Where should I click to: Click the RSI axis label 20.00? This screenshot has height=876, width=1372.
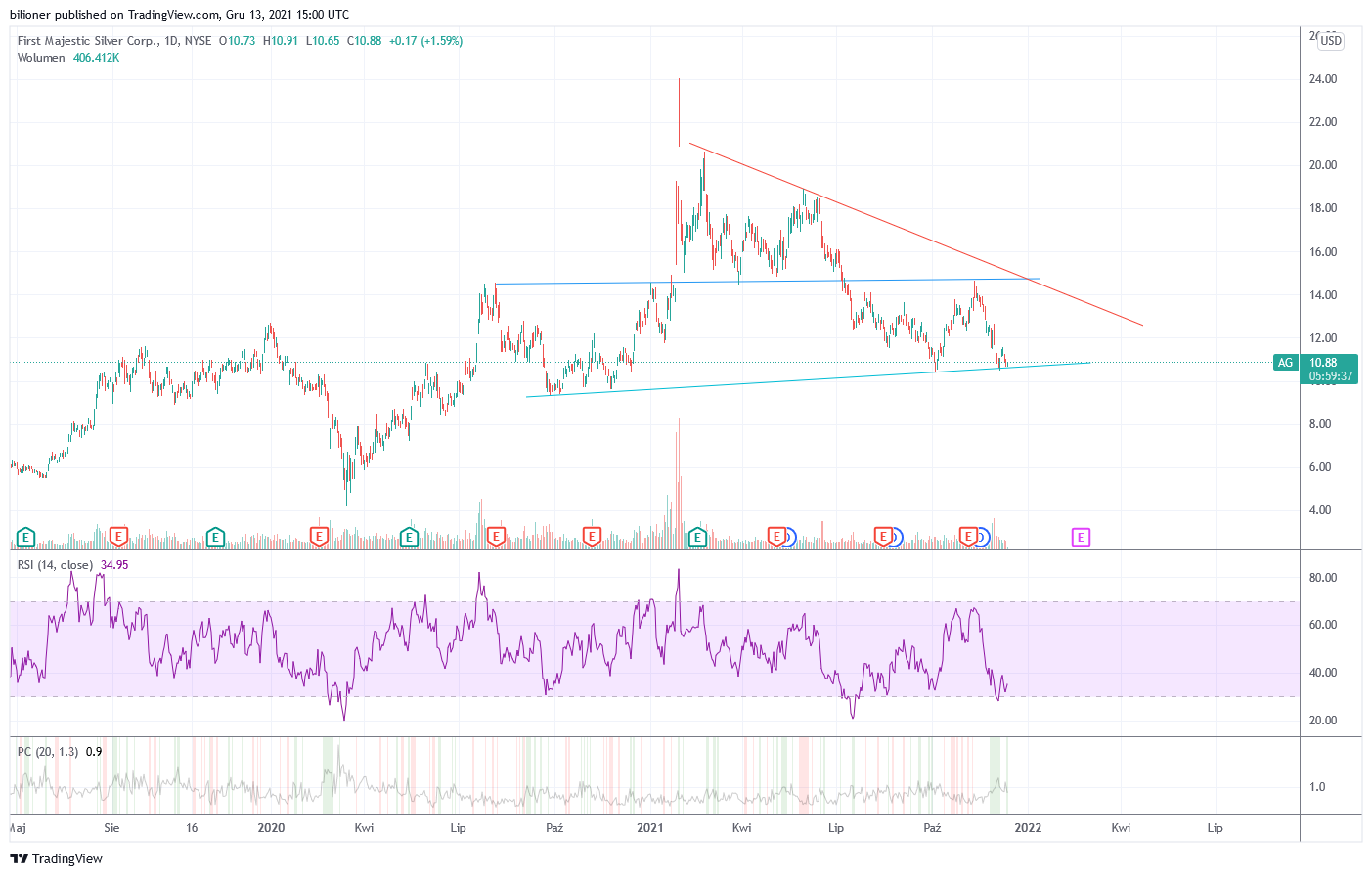1323,721
